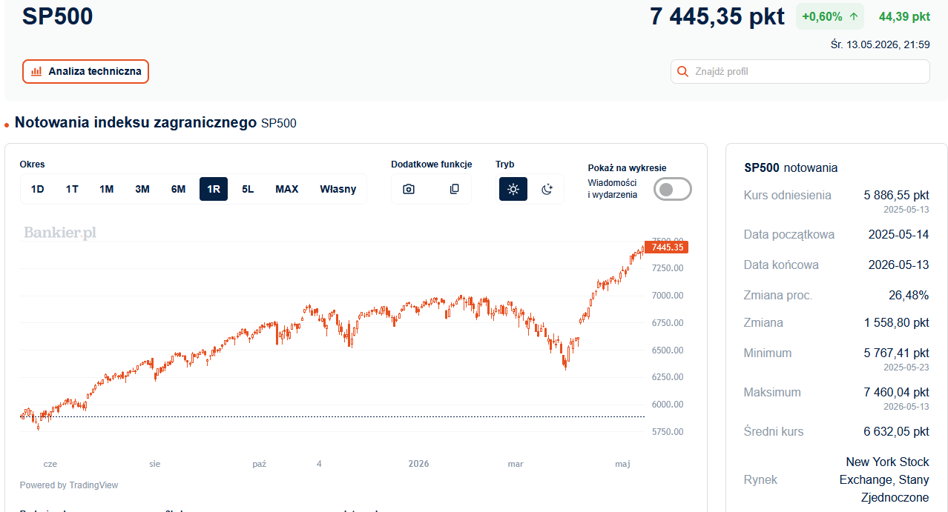Image resolution: width=948 pixels, height=512 pixels.
Task: Open Analiza techniczna button
Action: coord(86,71)
